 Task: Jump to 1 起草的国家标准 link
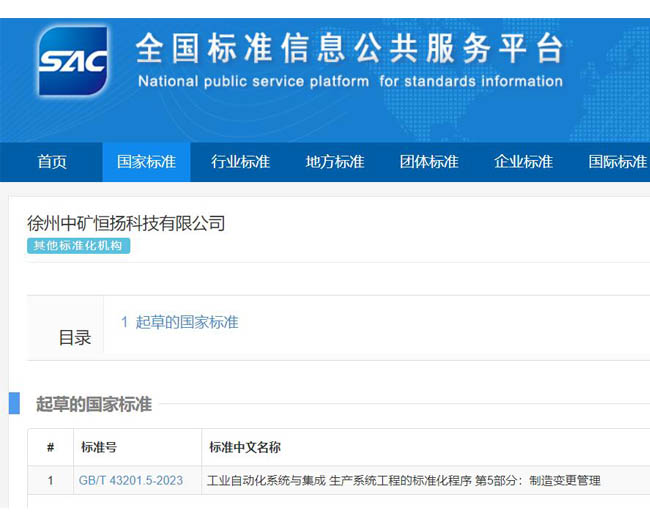tap(179, 322)
